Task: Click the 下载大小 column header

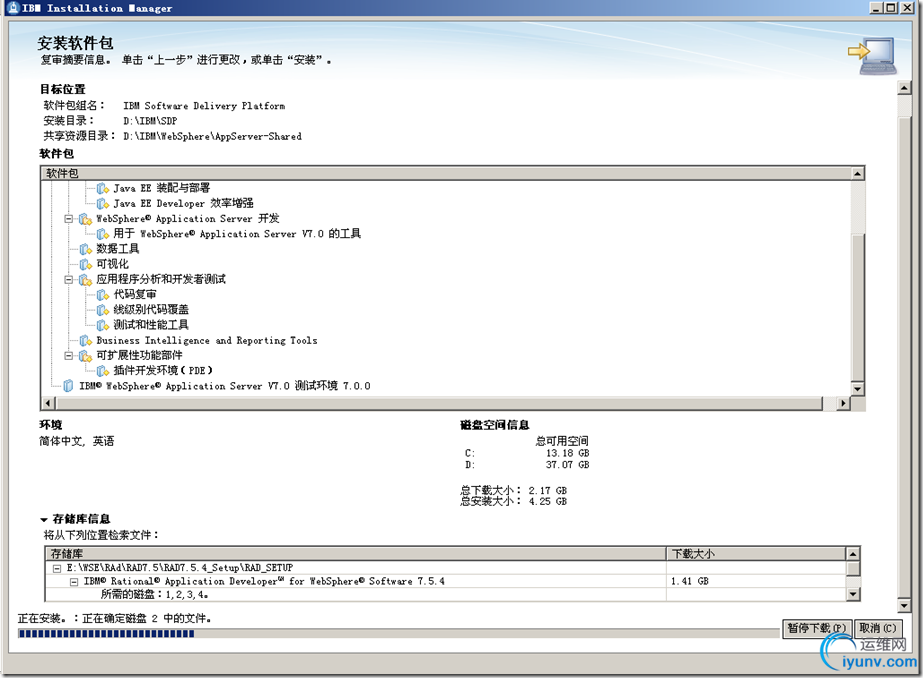Action: pos(757,554)
